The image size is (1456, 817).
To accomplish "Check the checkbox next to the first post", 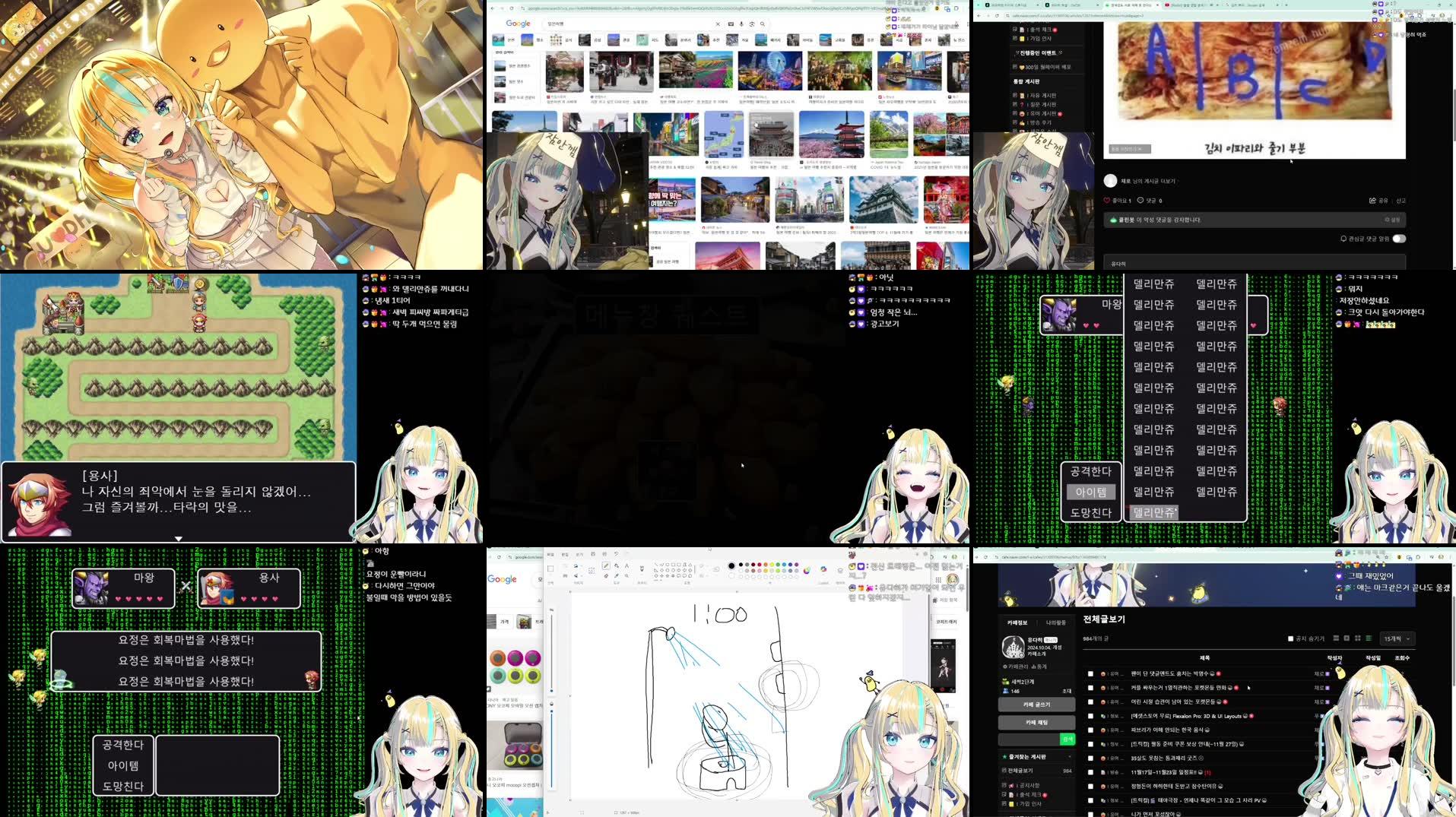I will pos(1090,673).
